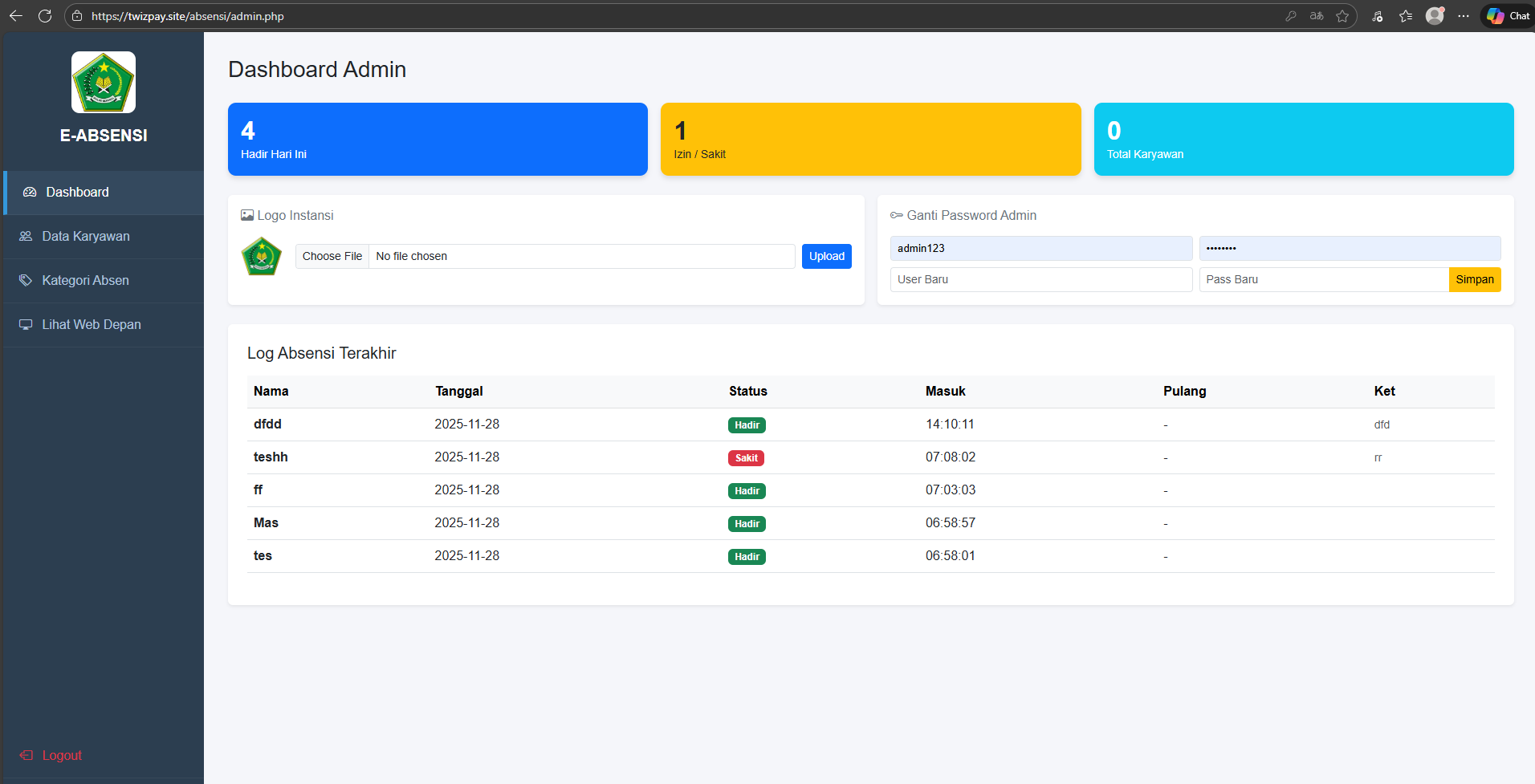The image size is (1535, 784).
Task: Focus the User Baru input field
Action: pyautogui.click(x=1040, y=280)
